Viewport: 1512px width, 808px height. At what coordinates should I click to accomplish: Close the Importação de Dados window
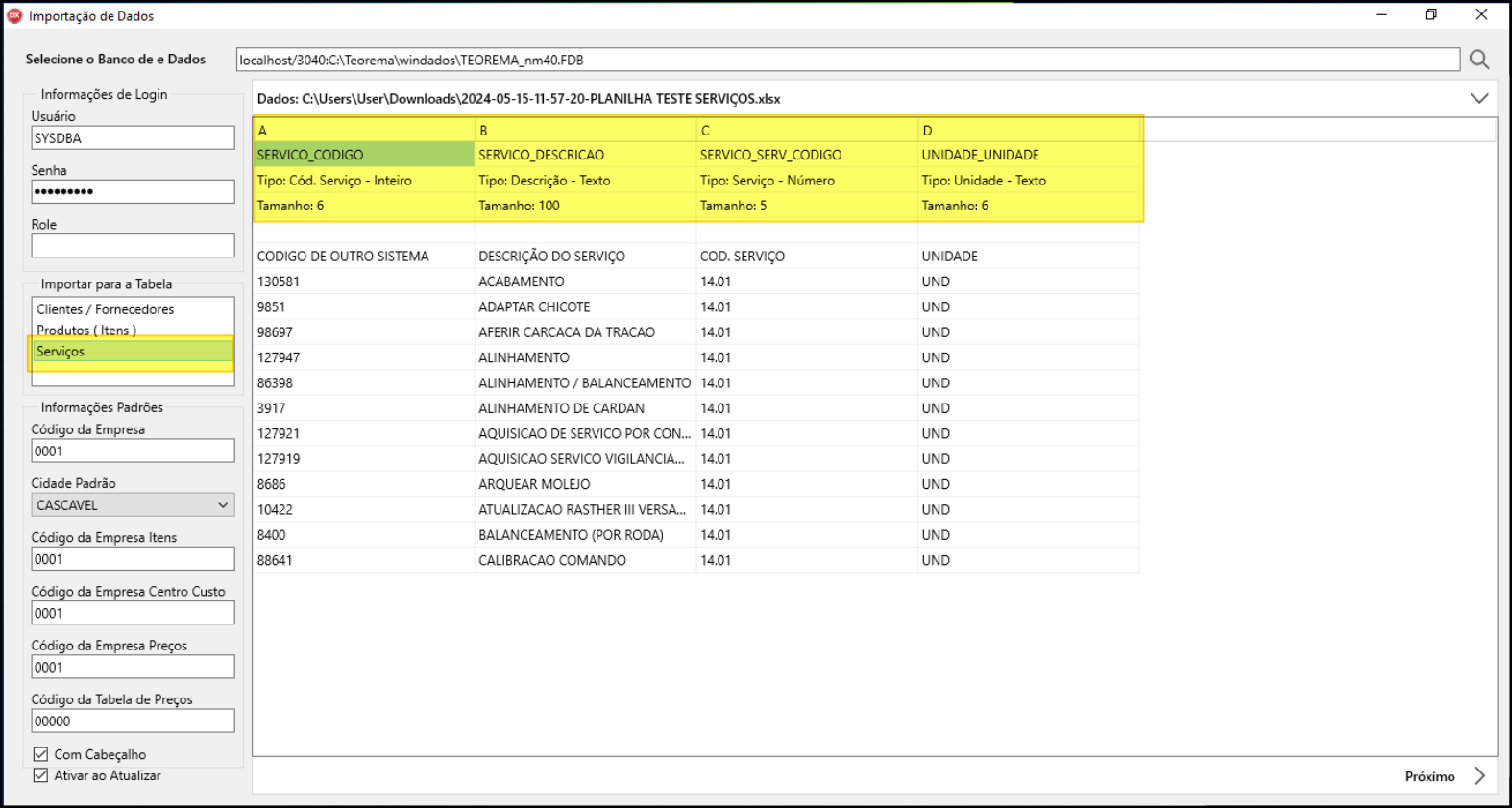1481,15
